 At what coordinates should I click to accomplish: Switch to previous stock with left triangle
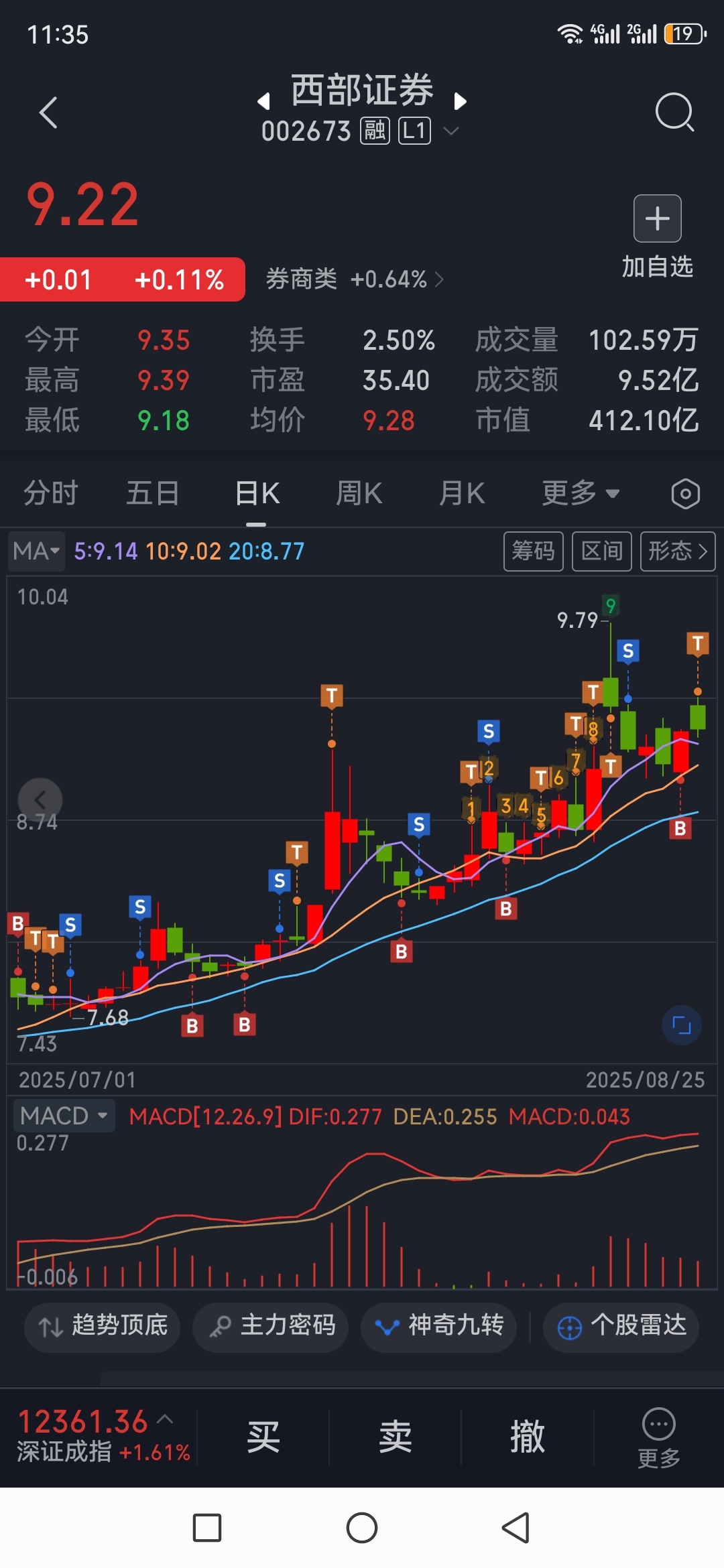[x=263, y=101]
